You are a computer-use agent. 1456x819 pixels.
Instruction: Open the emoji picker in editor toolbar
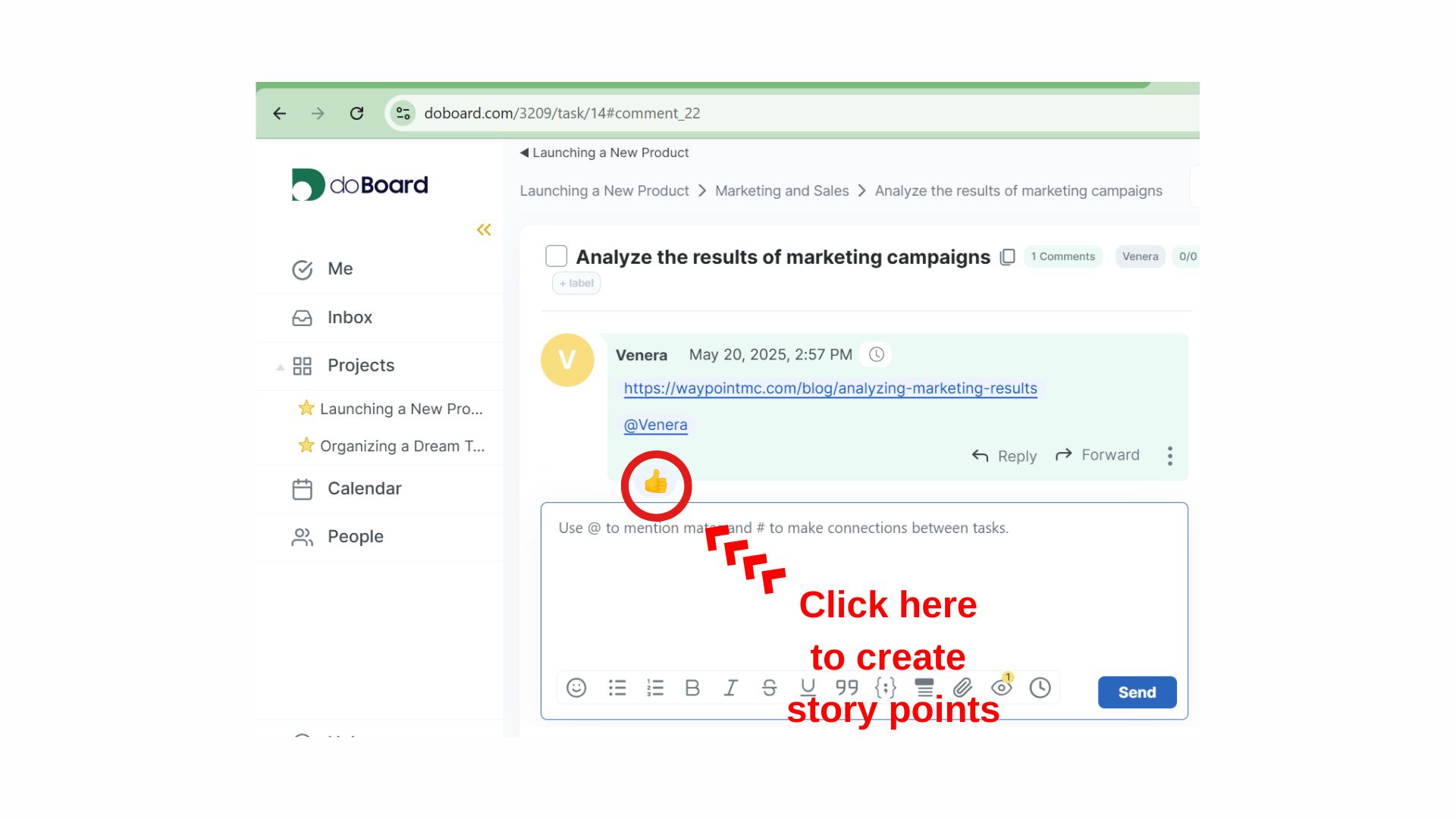click(576, 688)
